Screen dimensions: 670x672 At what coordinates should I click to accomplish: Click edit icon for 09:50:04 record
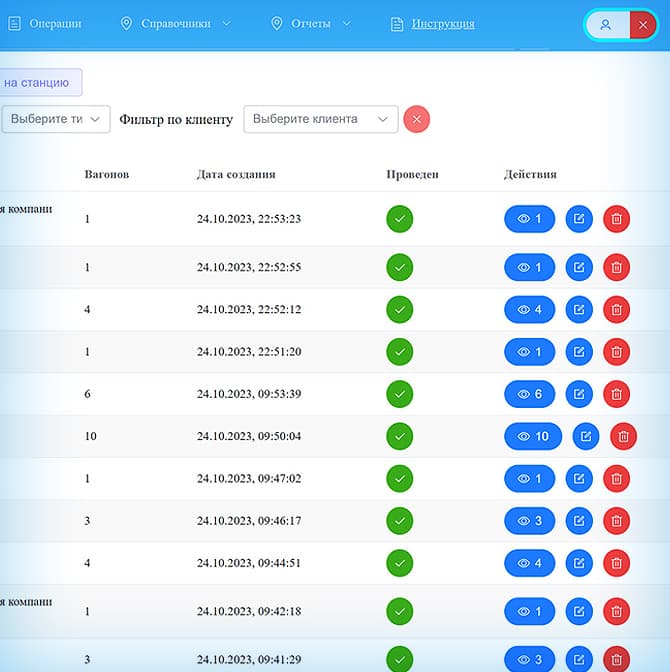586,436
